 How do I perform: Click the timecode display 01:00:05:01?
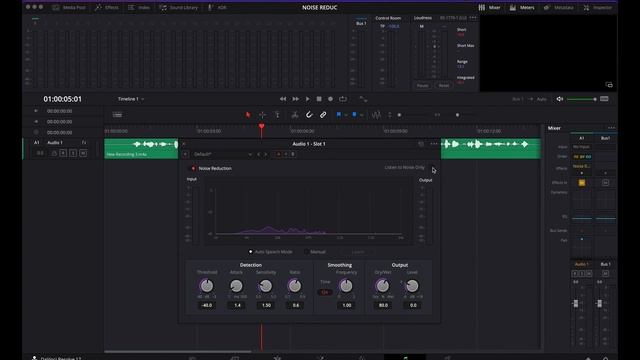click(x=62, y=99)
